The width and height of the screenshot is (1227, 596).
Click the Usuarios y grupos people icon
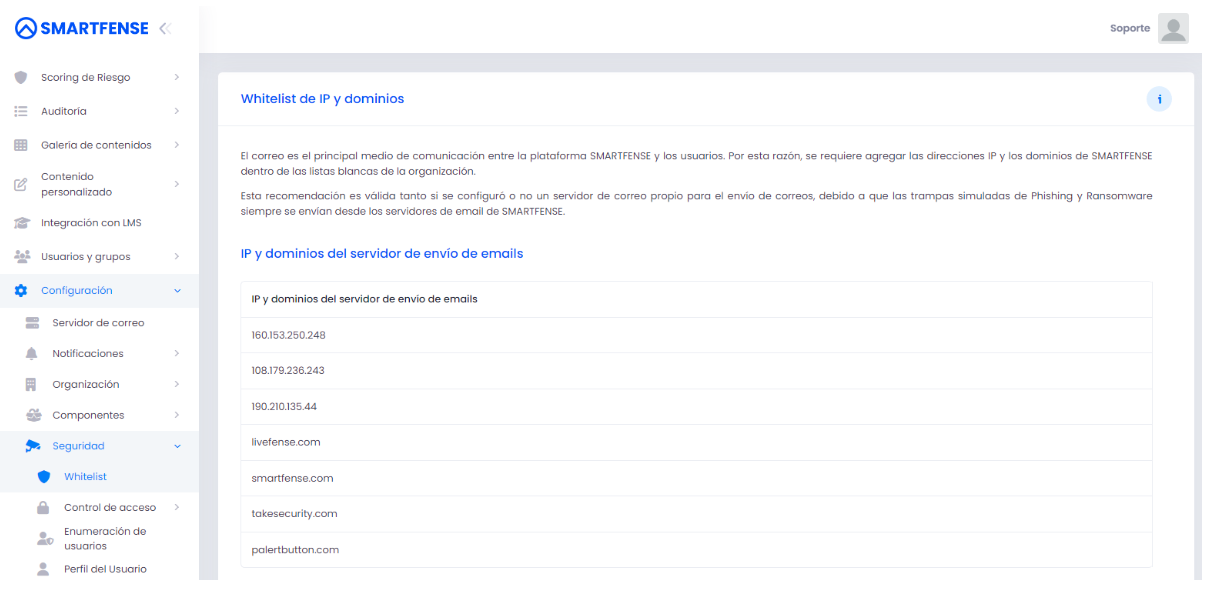(x=21, y=257)
